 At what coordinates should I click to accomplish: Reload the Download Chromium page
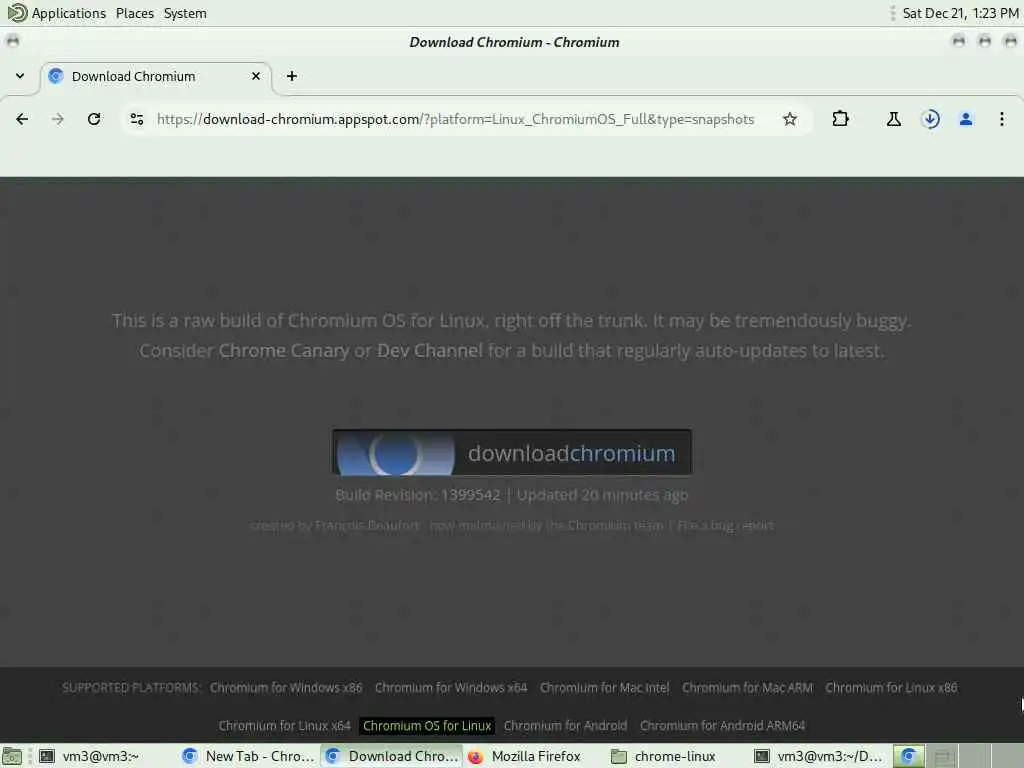[x=94, y=119]
